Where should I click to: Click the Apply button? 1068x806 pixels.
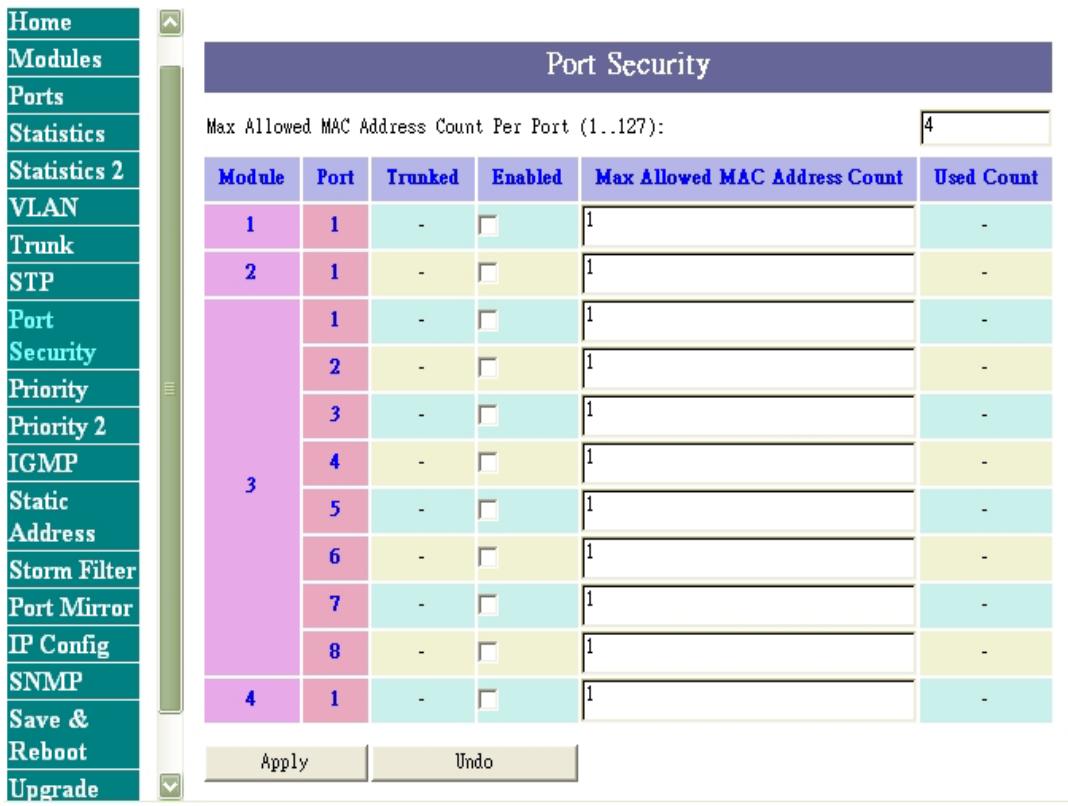[x=286, y=762]
